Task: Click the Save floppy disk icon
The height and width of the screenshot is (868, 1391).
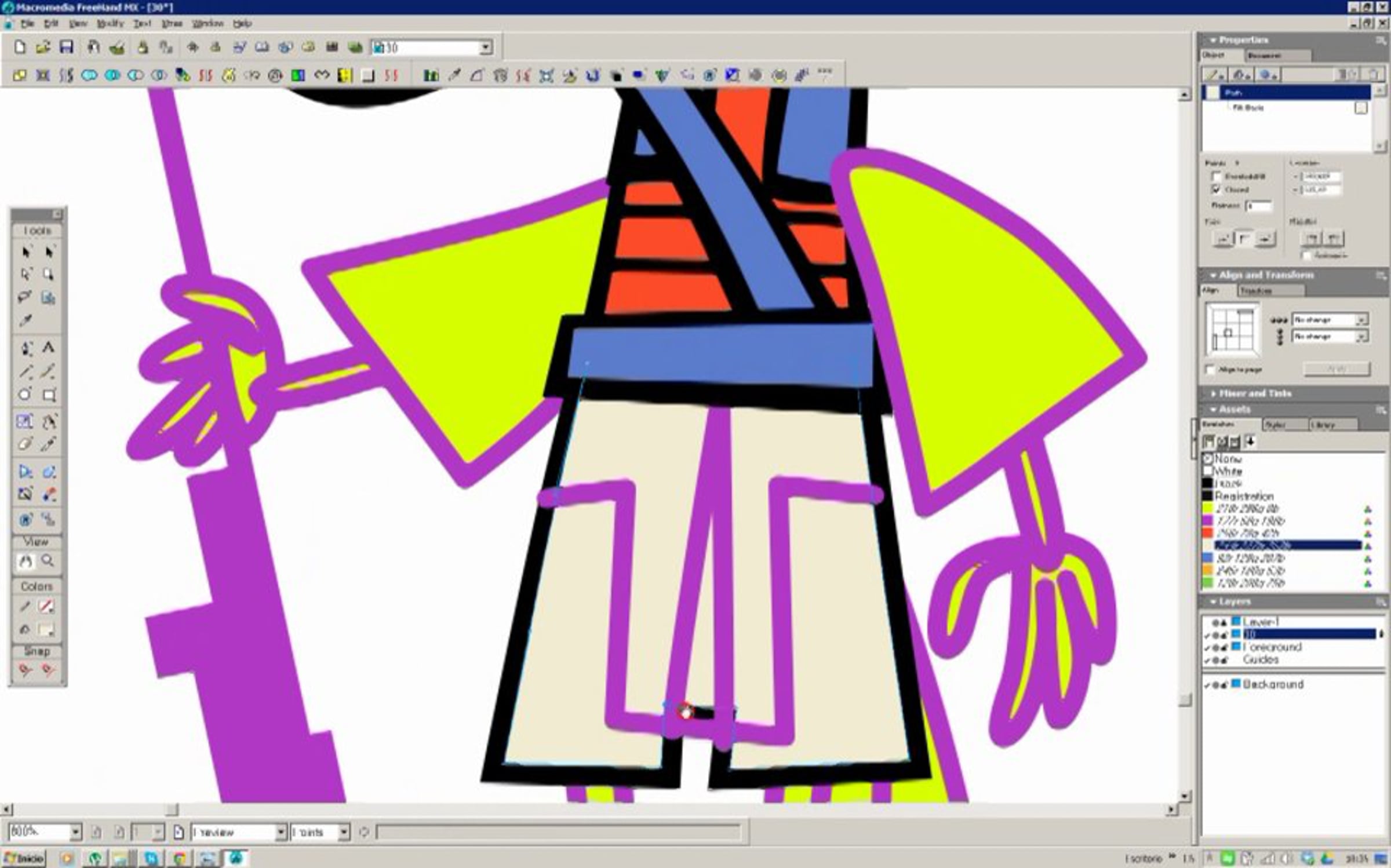Action: pos(67,48)
